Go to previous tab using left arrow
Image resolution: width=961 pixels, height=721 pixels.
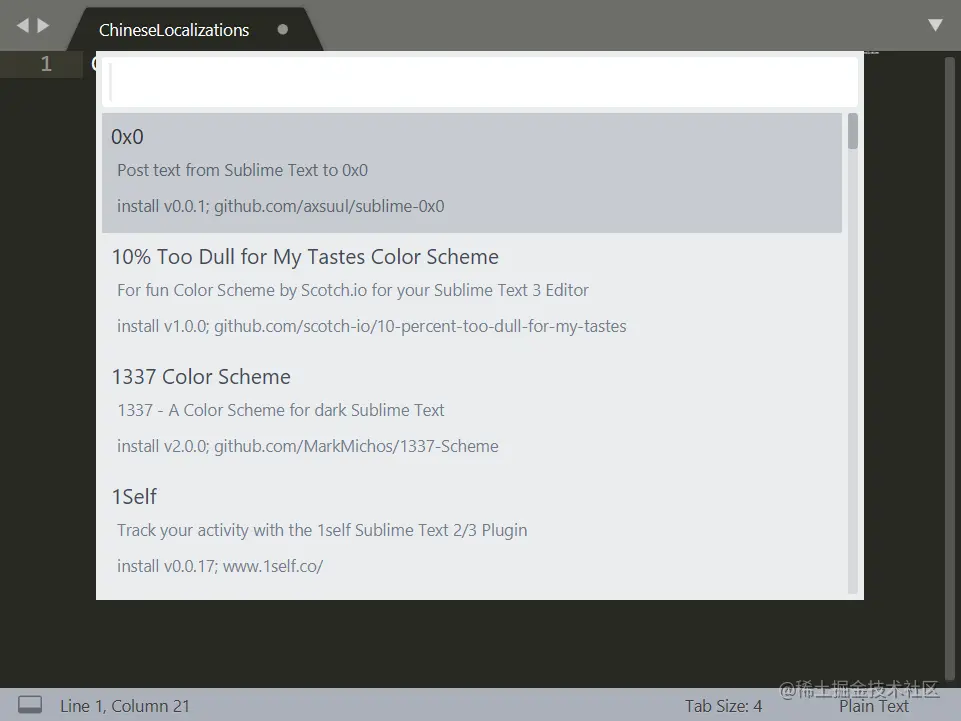(x=23, y=25)
